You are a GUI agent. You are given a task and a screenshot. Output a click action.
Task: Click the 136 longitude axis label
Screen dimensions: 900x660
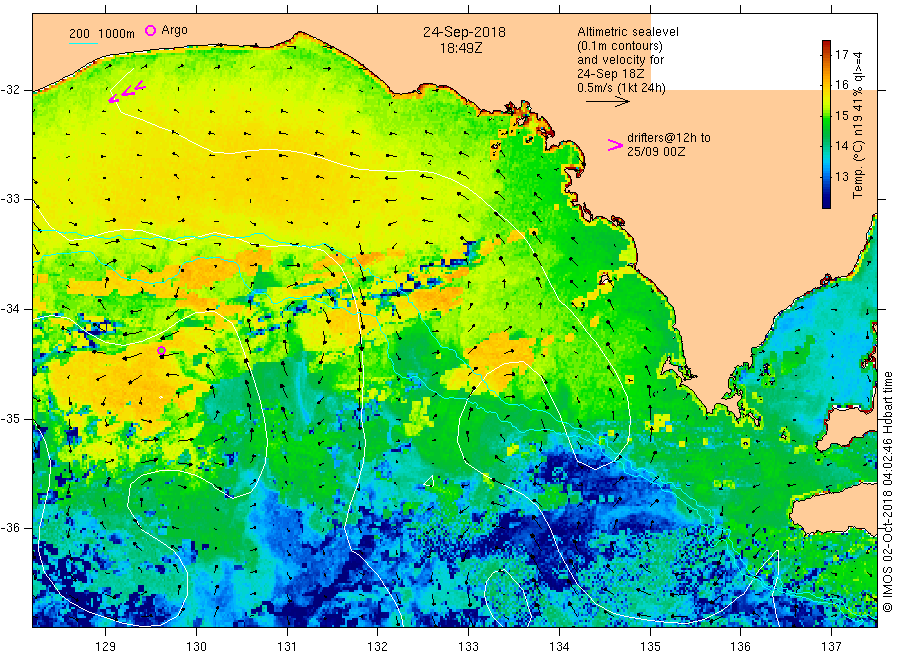pos(740,647)
